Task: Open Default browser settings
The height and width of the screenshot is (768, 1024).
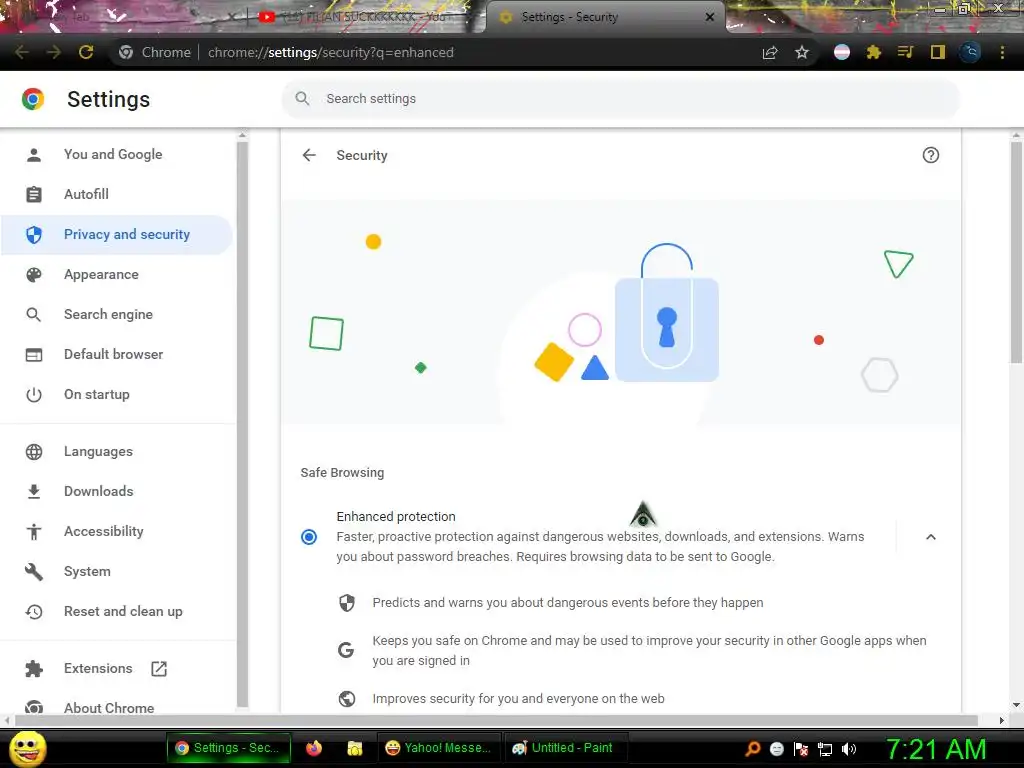Action: coord(114,355)
